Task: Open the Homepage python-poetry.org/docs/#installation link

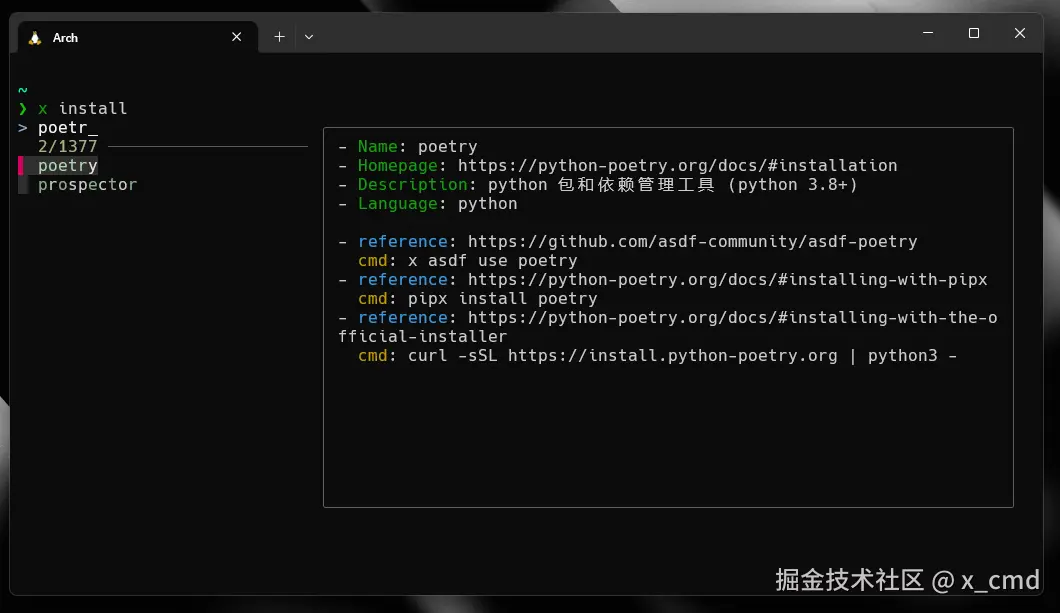Action: pyautogui.click(x=677, y=166)
